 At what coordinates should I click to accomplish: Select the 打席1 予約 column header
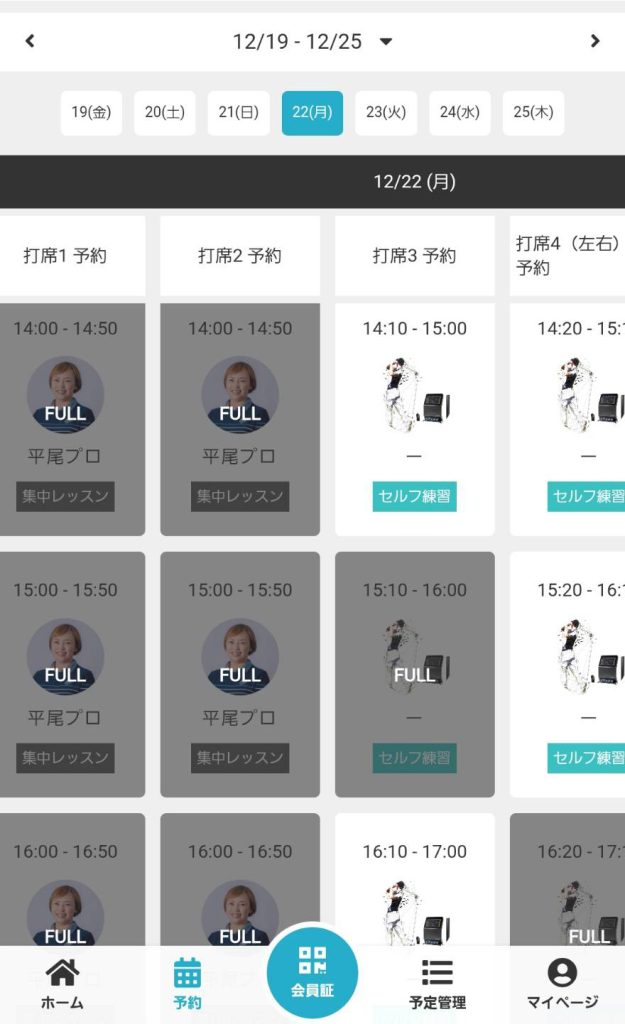click(65, 256)
